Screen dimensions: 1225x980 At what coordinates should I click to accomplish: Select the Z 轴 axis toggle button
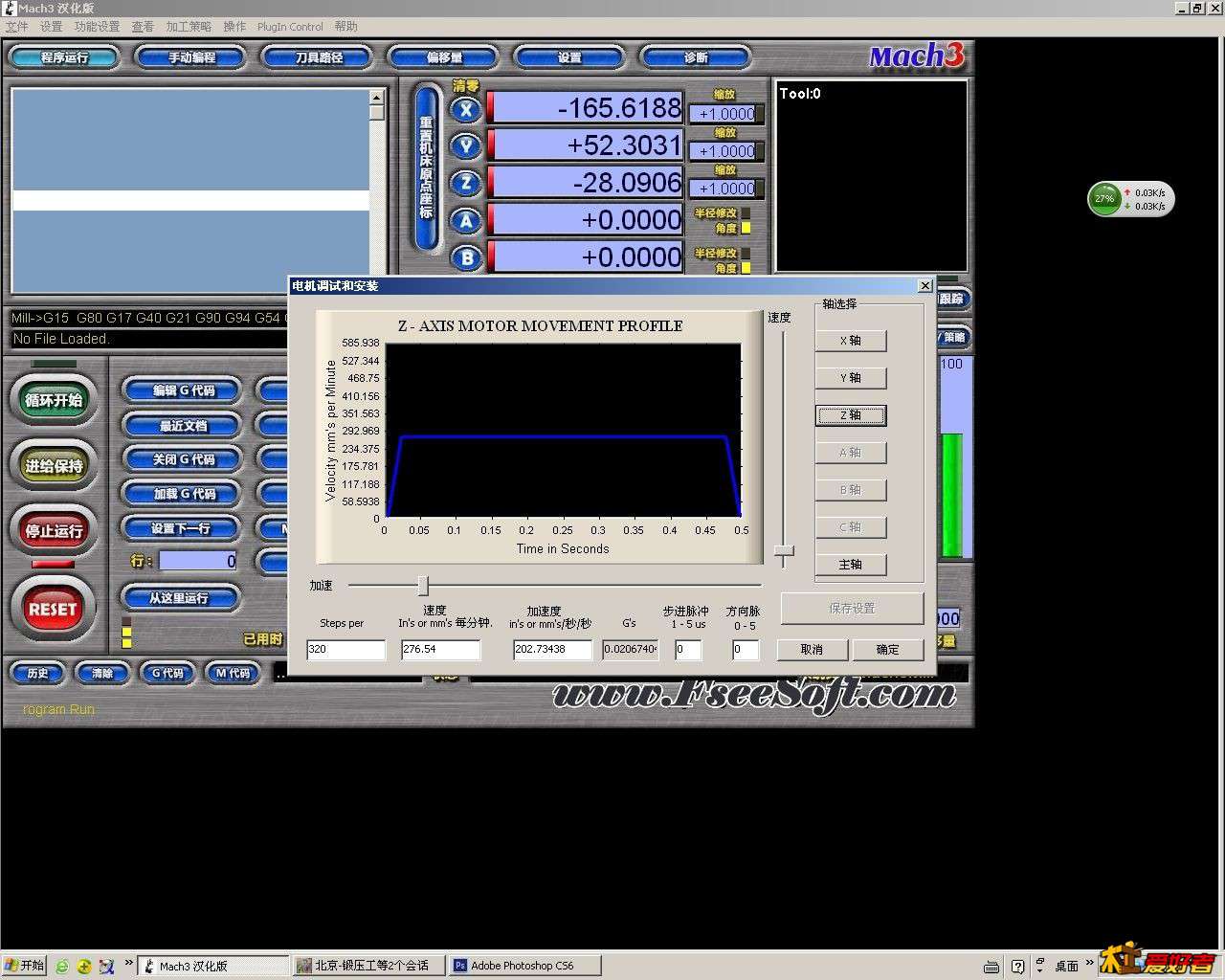[851, 415]
